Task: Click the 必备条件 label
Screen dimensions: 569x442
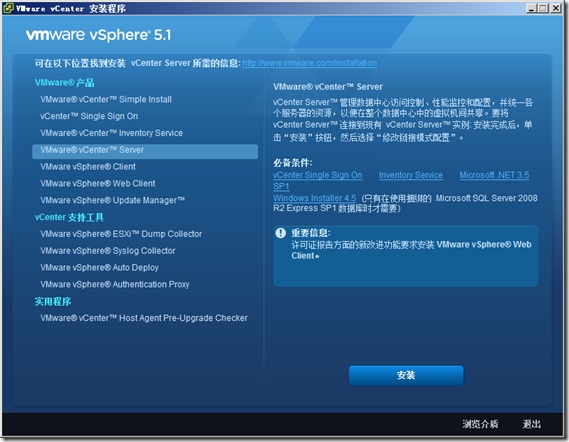Action: coord(292,163)
